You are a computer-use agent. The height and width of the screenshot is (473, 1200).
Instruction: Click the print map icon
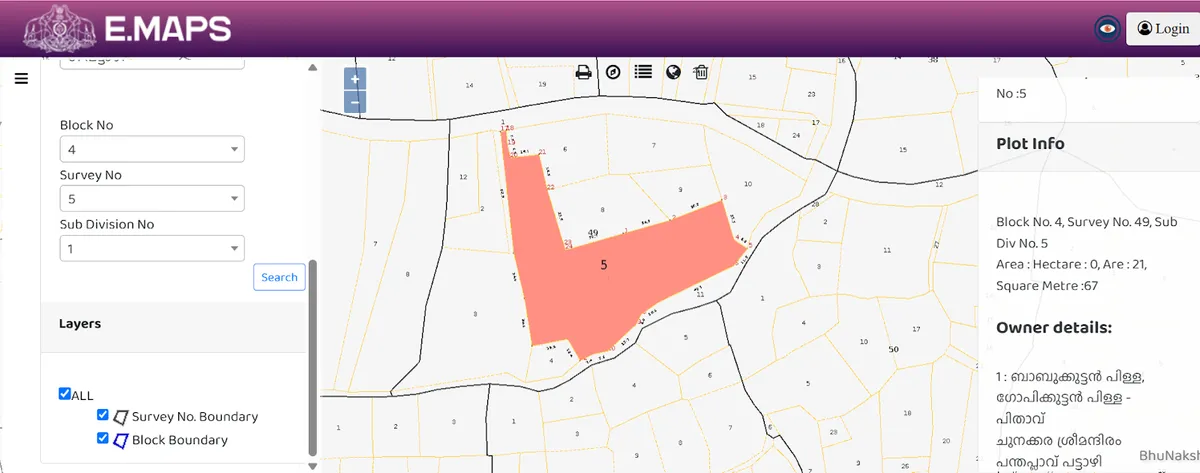[x=584, y=72]
